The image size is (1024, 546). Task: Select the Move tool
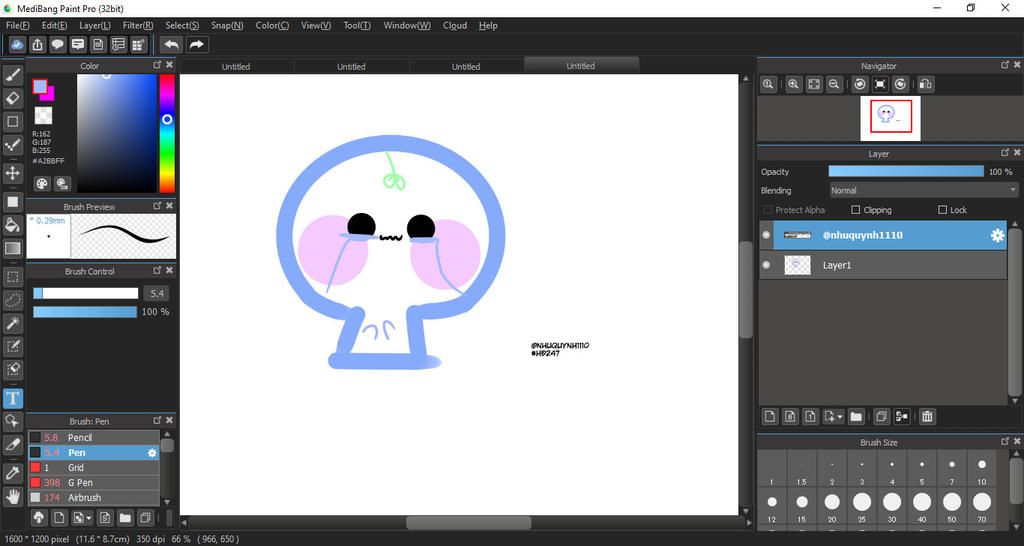[x=12, y=173]
